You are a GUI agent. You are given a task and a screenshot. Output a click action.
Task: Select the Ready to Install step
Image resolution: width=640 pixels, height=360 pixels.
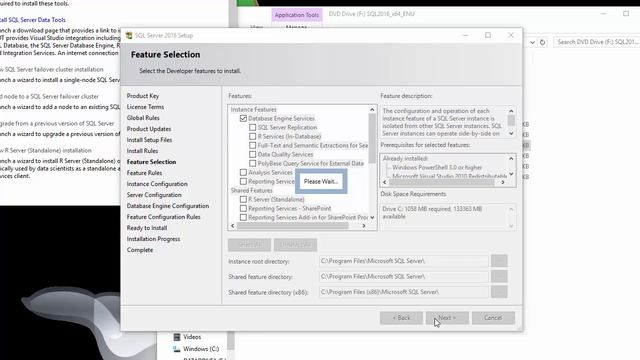[x=147, y=228]
